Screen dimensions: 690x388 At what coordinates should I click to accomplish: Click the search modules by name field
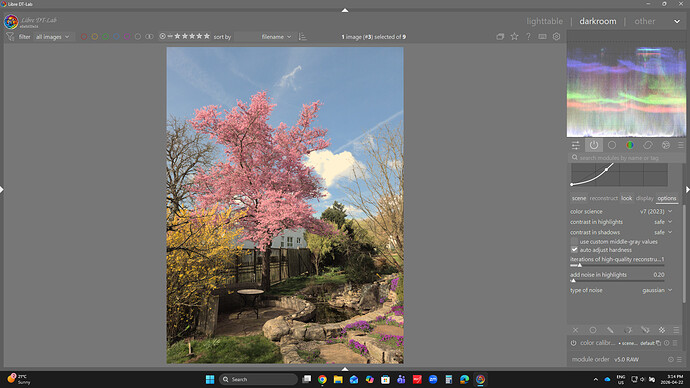(x=626, y=157)
